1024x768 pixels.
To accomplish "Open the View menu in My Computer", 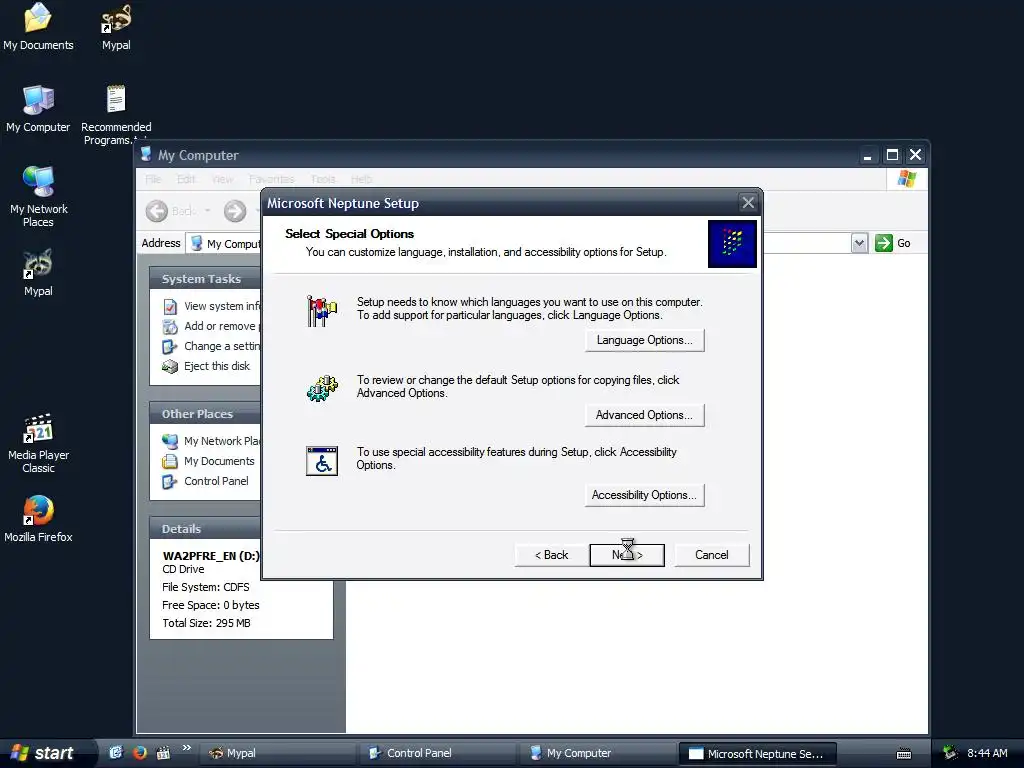I will [222, 179].
